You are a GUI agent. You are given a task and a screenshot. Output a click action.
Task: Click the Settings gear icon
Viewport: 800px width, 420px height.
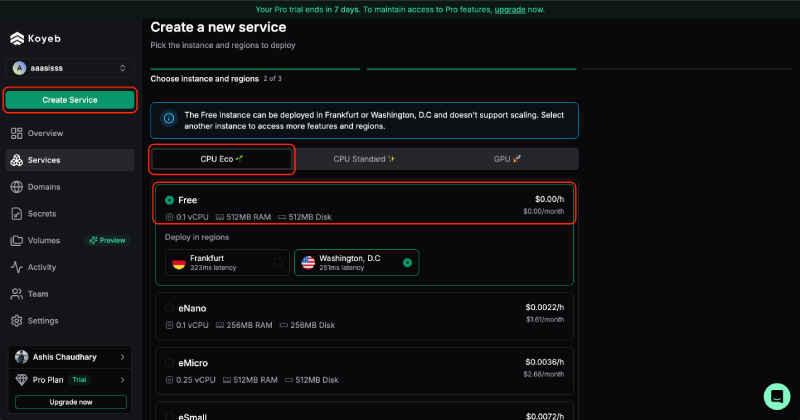16,321
